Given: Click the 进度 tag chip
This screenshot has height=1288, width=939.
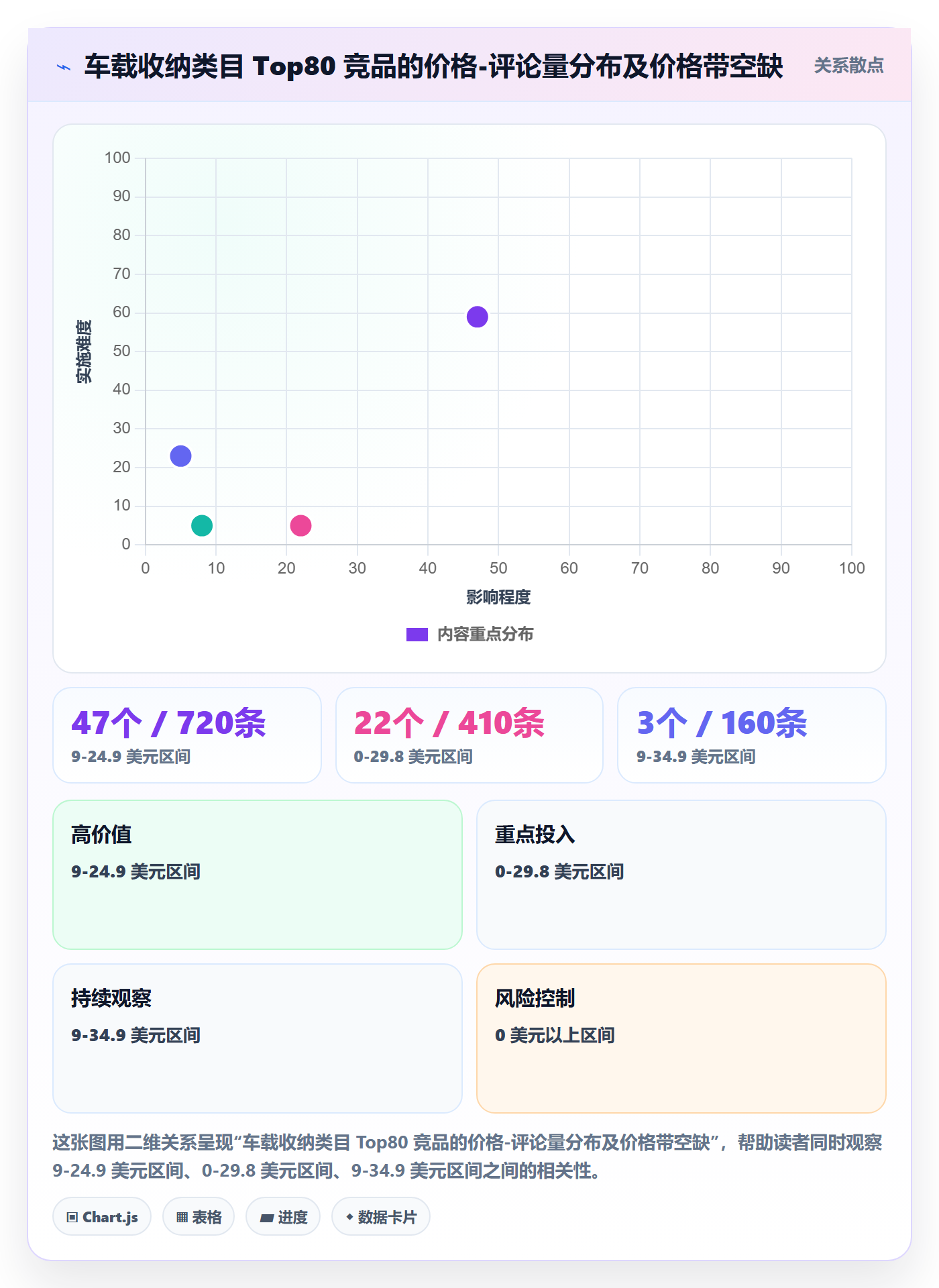Looking at the screenshot, I should point(283,1216).
